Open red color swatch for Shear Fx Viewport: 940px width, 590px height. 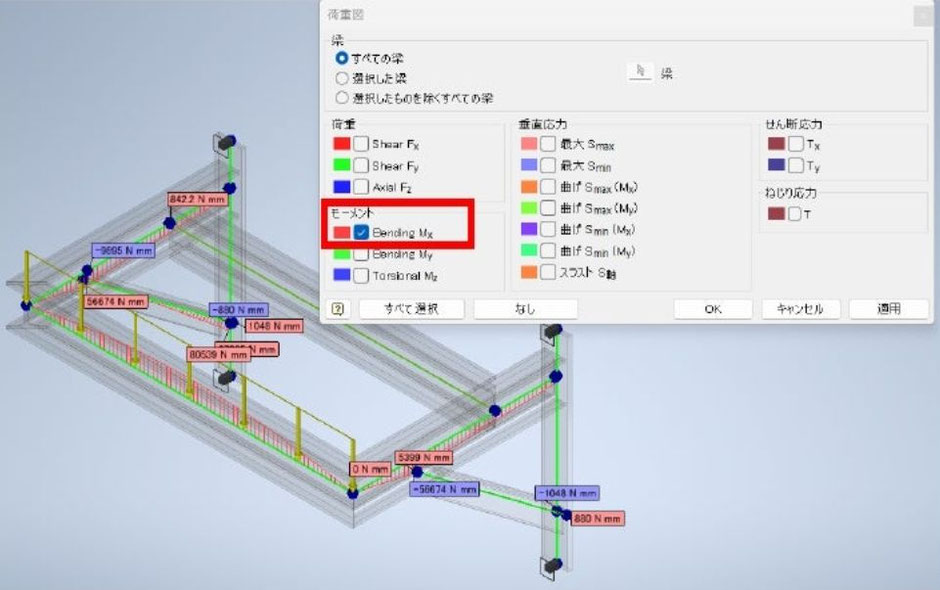[342, 144]
